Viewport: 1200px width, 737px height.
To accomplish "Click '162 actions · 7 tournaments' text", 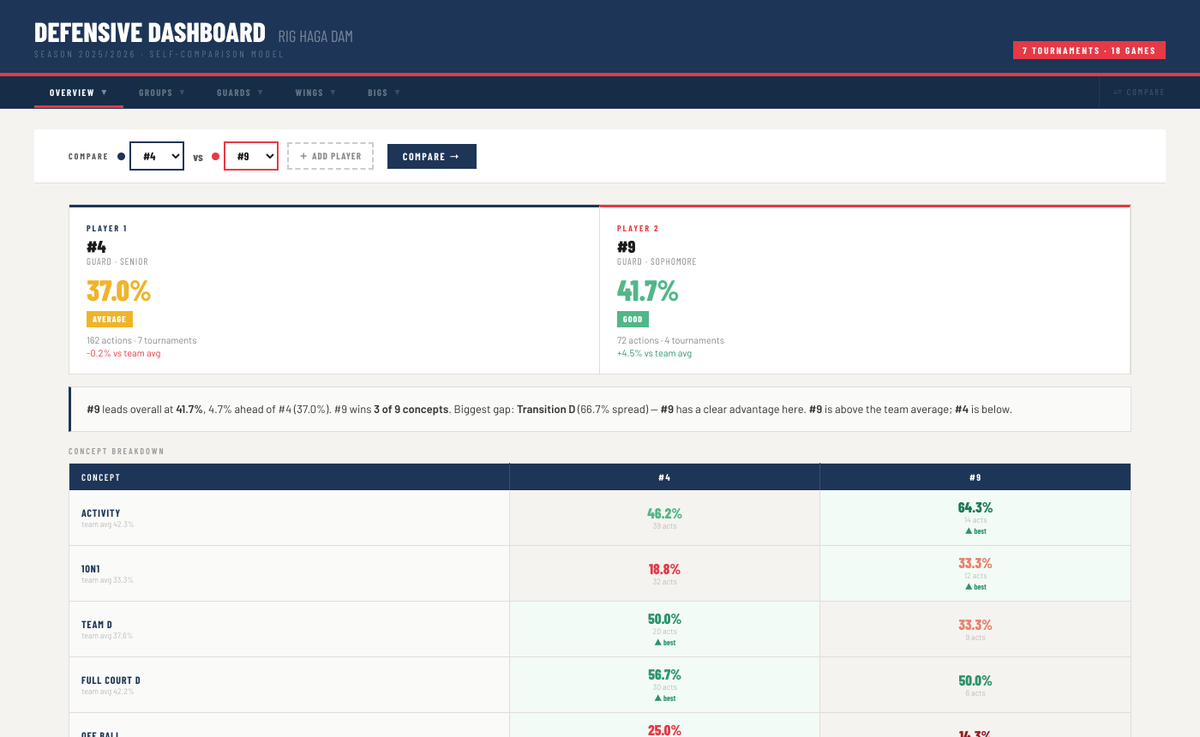I will [x=141, y=340].
